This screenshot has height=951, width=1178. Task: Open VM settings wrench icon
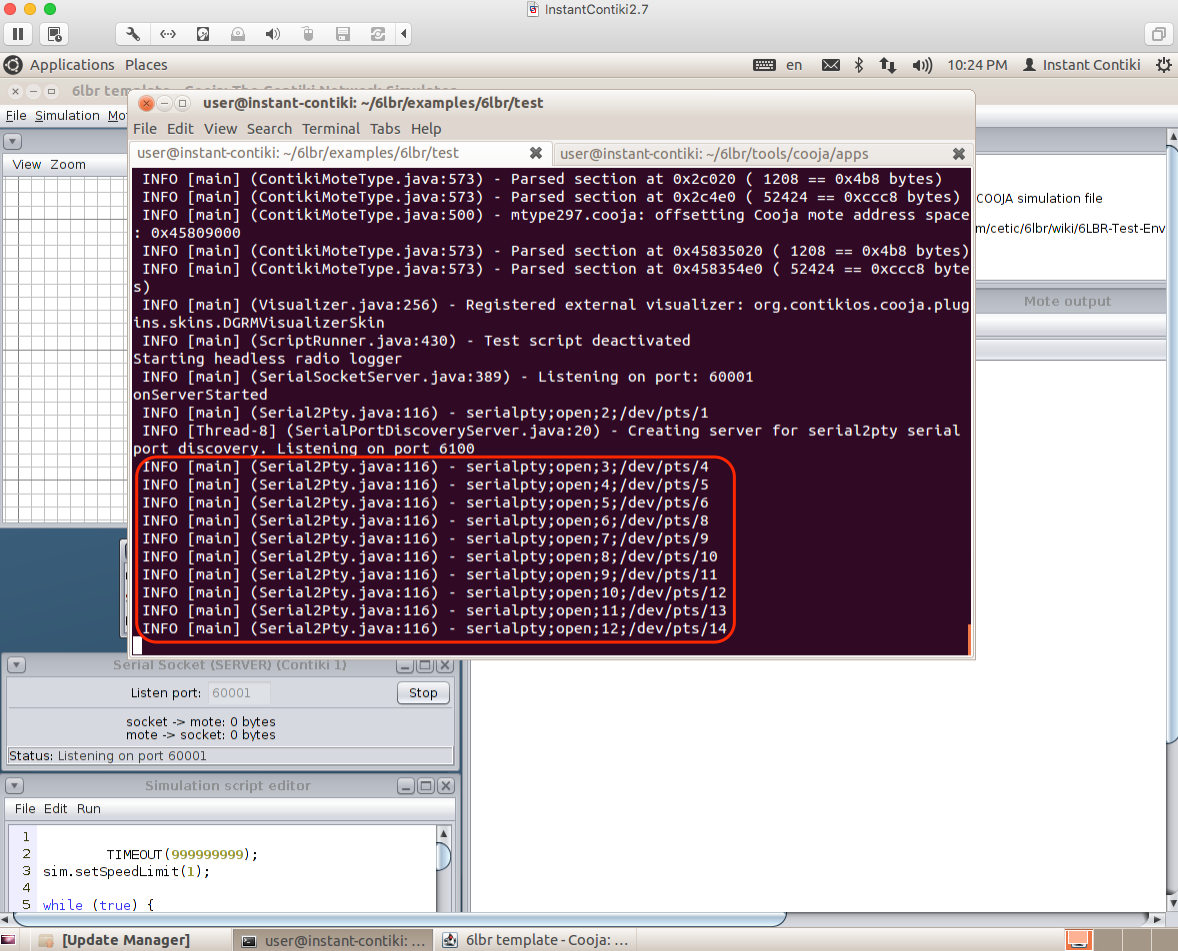[133, 34]
